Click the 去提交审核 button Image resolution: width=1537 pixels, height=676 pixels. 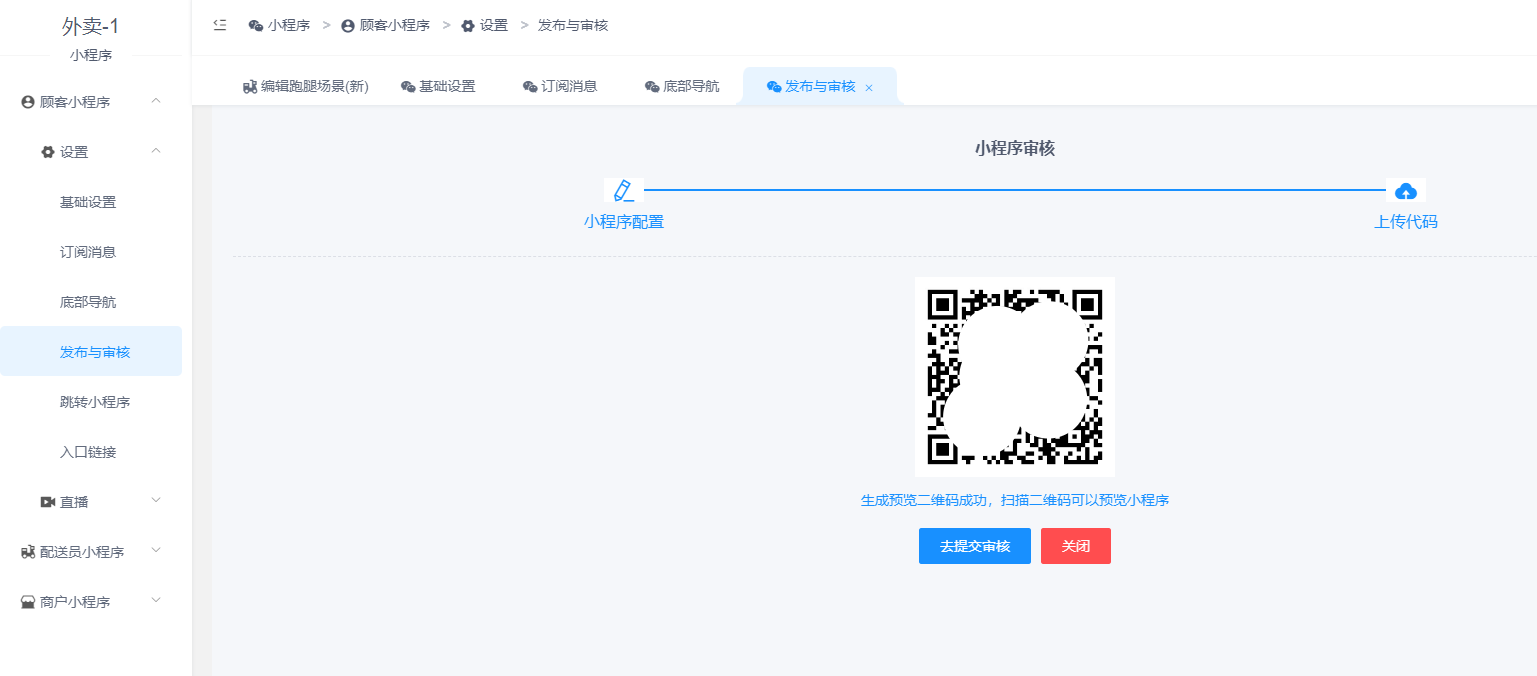975,546
